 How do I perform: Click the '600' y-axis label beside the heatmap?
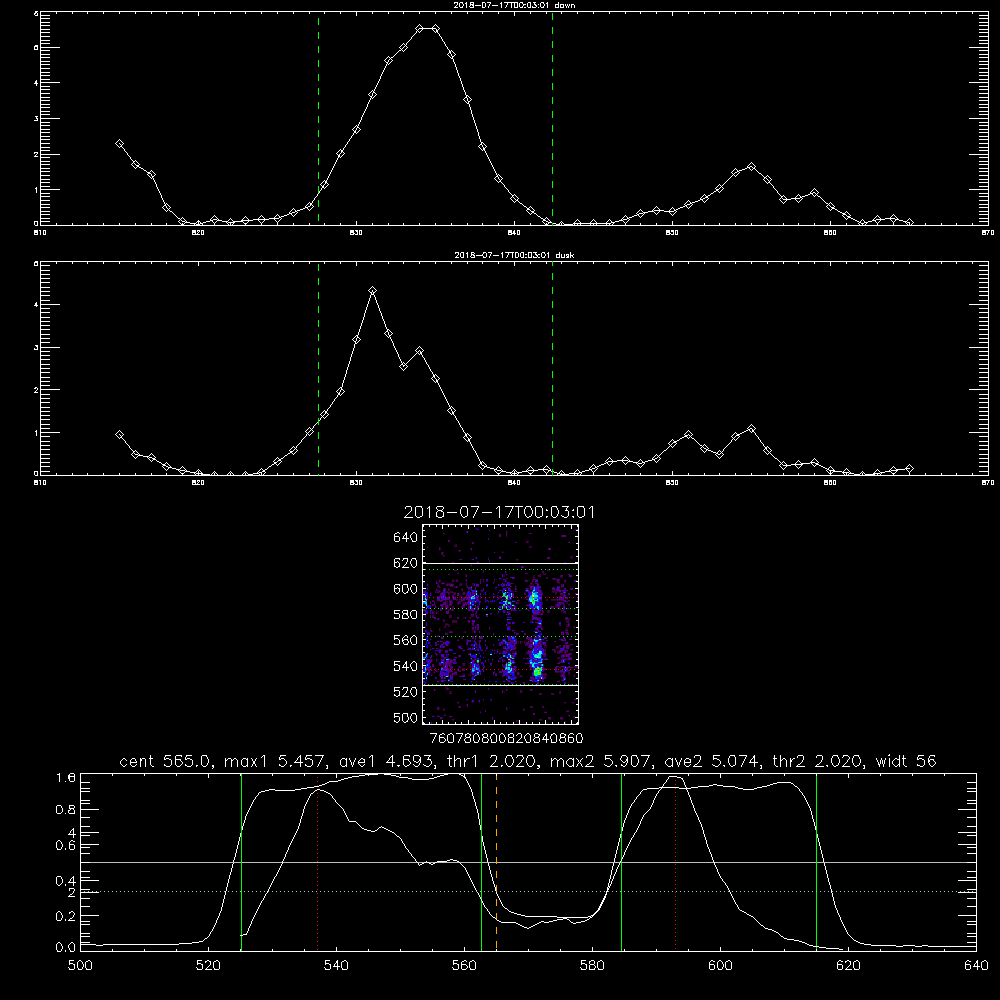click(x=406, y=589)
